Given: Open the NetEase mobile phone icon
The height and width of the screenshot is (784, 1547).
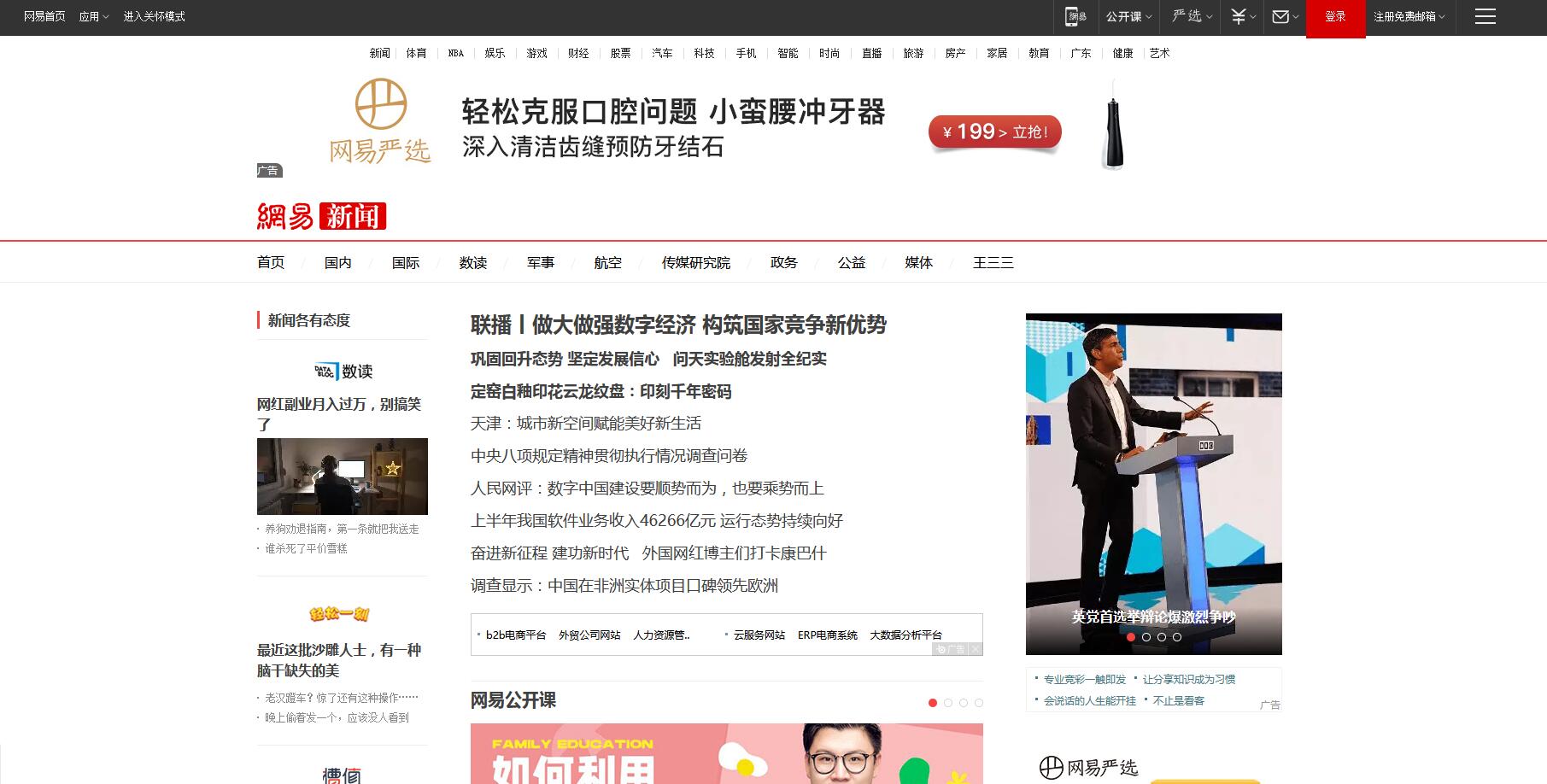Looking at the screenshot, I should click(1075, 16).
